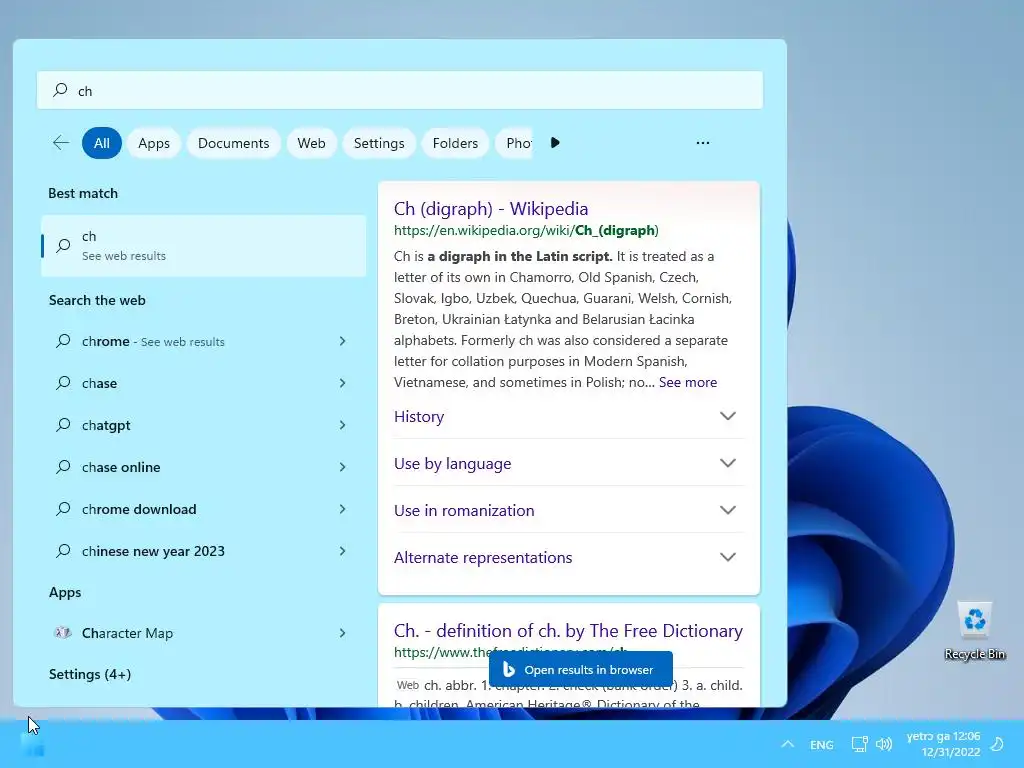Click ENG language indicator in taskbar
Screen dimensions: 1024x768
pyautogui.click(x=822, y=744)
